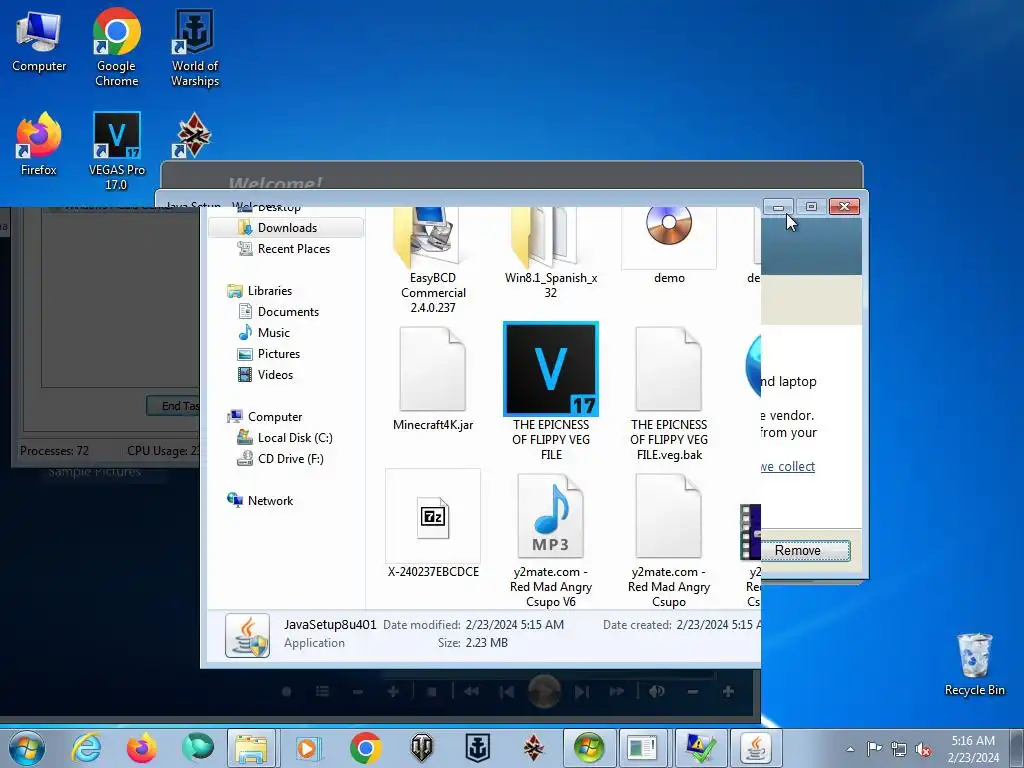Select Computer in the navigation pane
This screenshot has width=1024, height=768.
(x=274, y=417)
